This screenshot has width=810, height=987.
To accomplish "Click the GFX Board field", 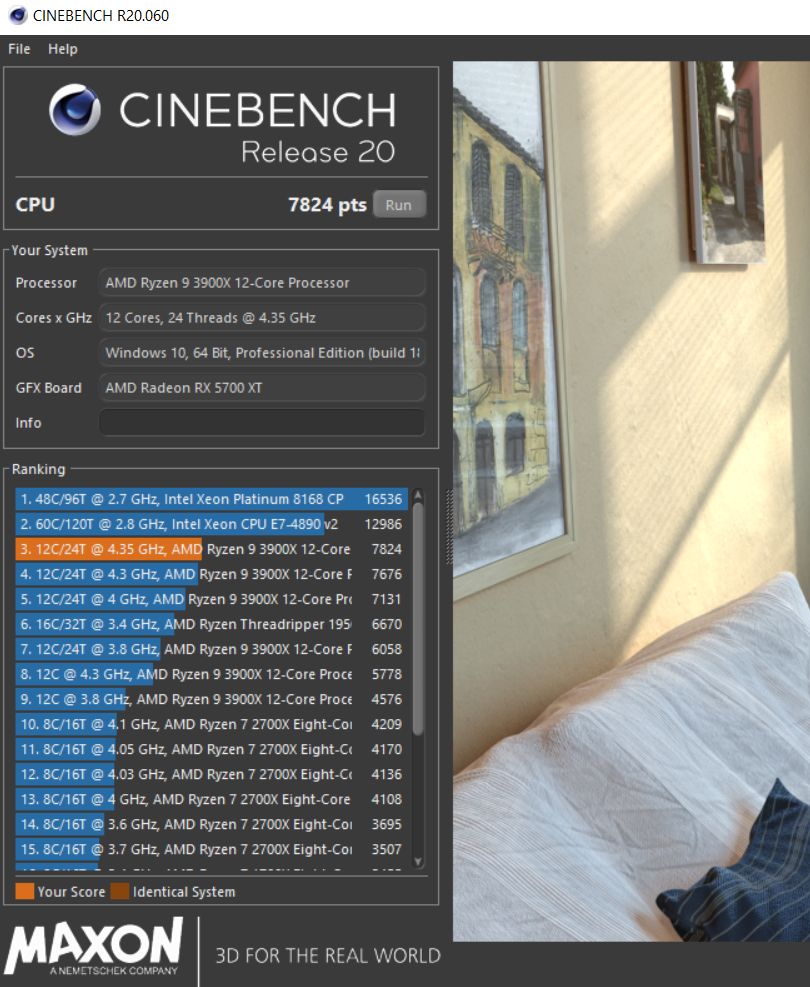I will click(262, 388).
